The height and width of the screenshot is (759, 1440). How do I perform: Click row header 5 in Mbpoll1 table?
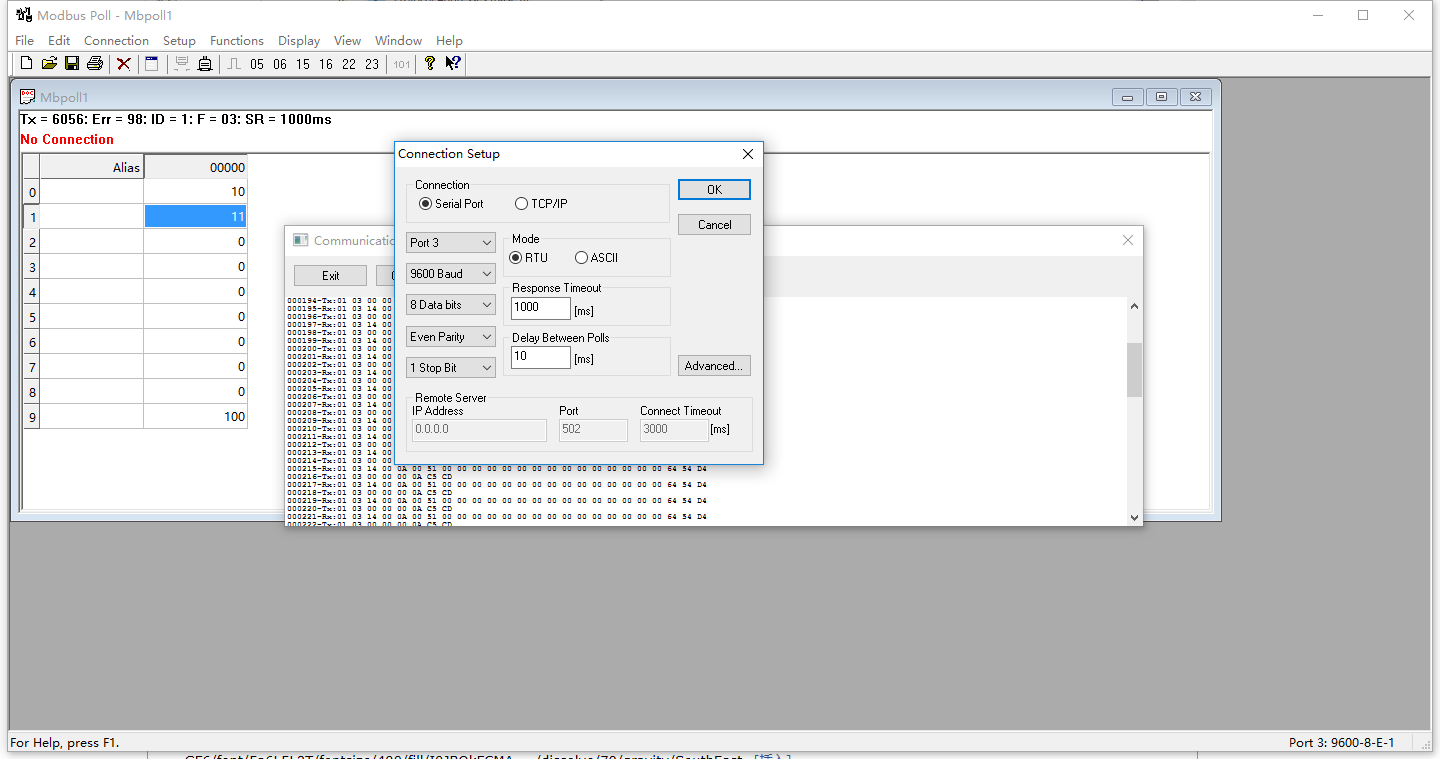coord(32,317)
